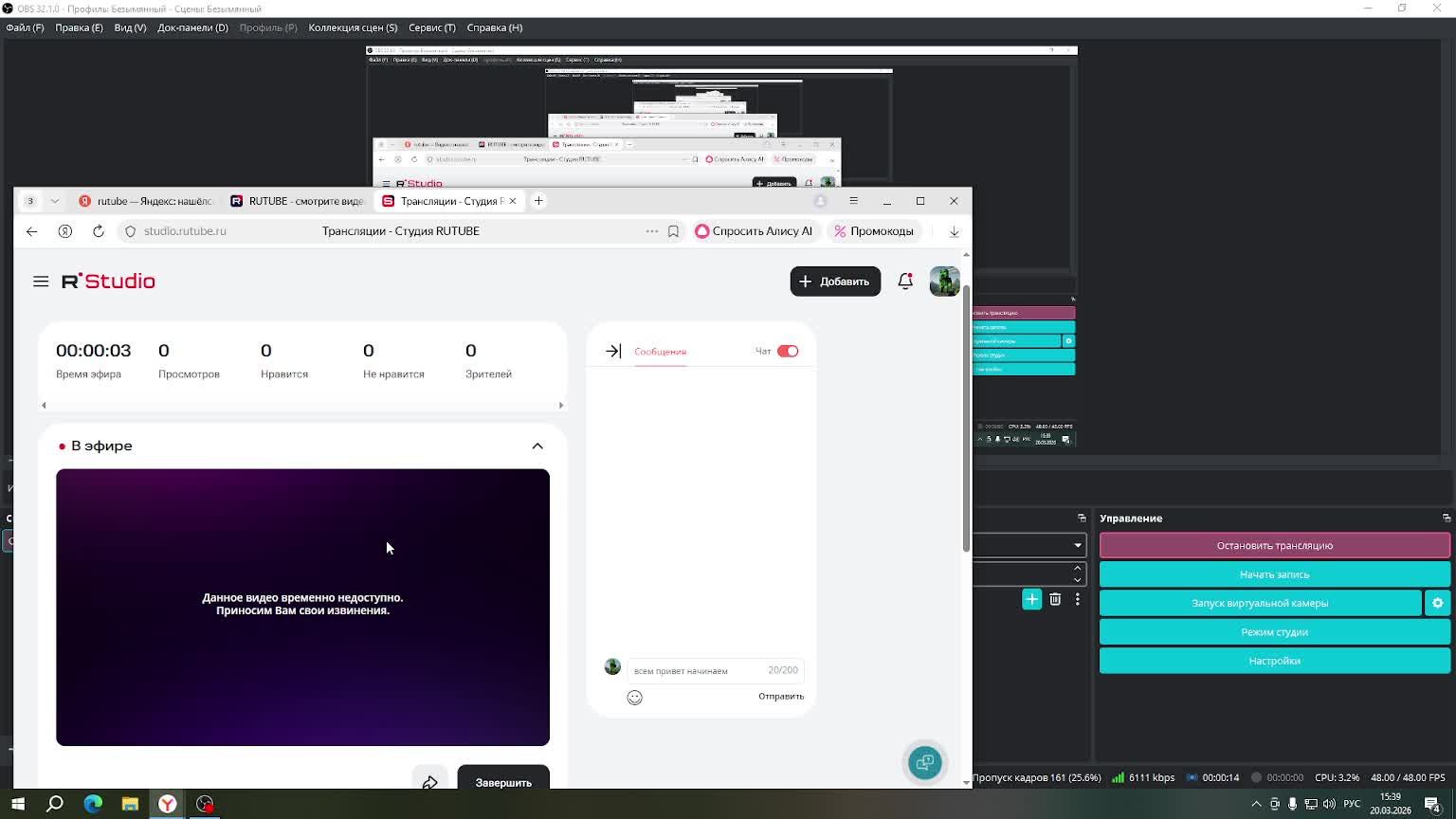Open the Док-панели menu
1456x819 pixels.
point(192,27)
